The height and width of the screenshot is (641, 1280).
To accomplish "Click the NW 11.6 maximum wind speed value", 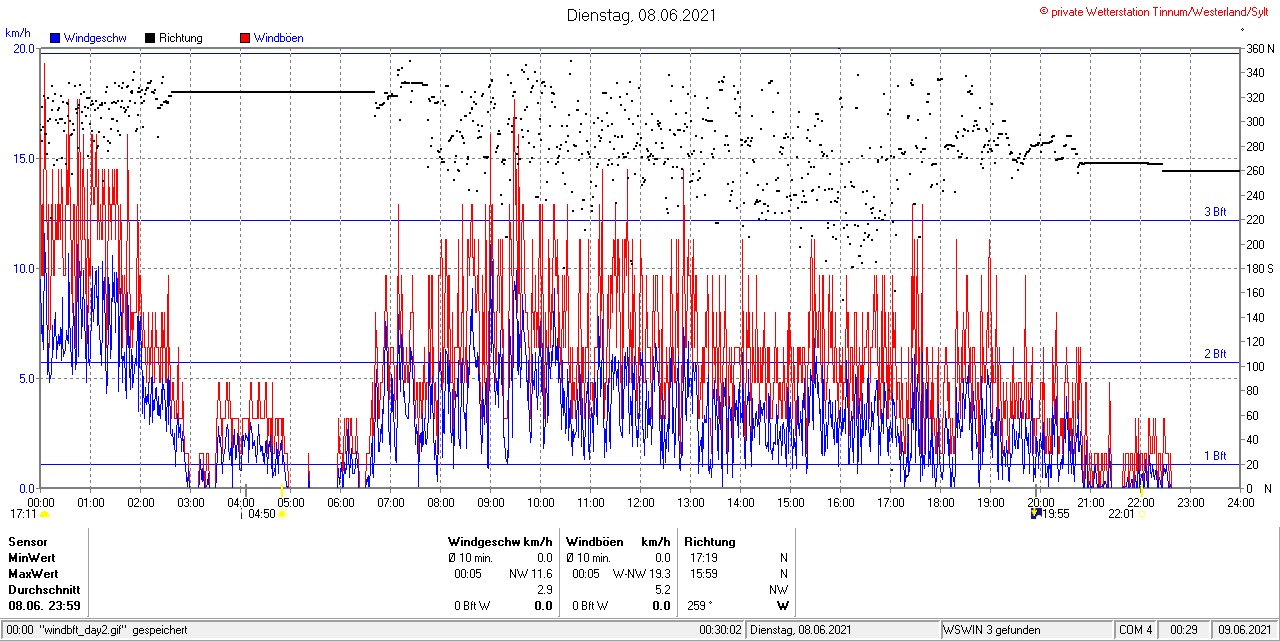I will coord(531,574).
